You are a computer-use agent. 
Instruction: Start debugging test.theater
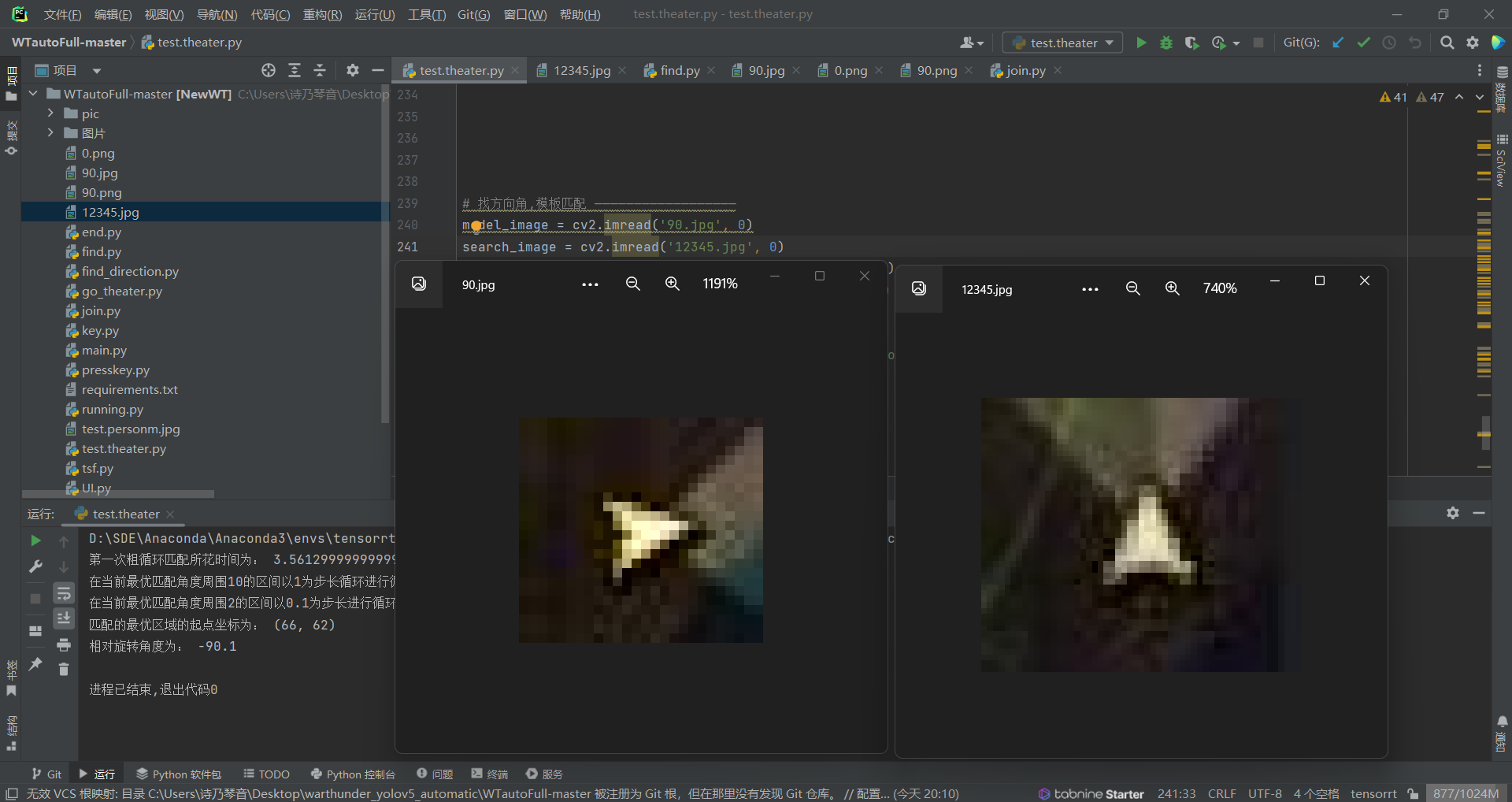point(1166,43)
